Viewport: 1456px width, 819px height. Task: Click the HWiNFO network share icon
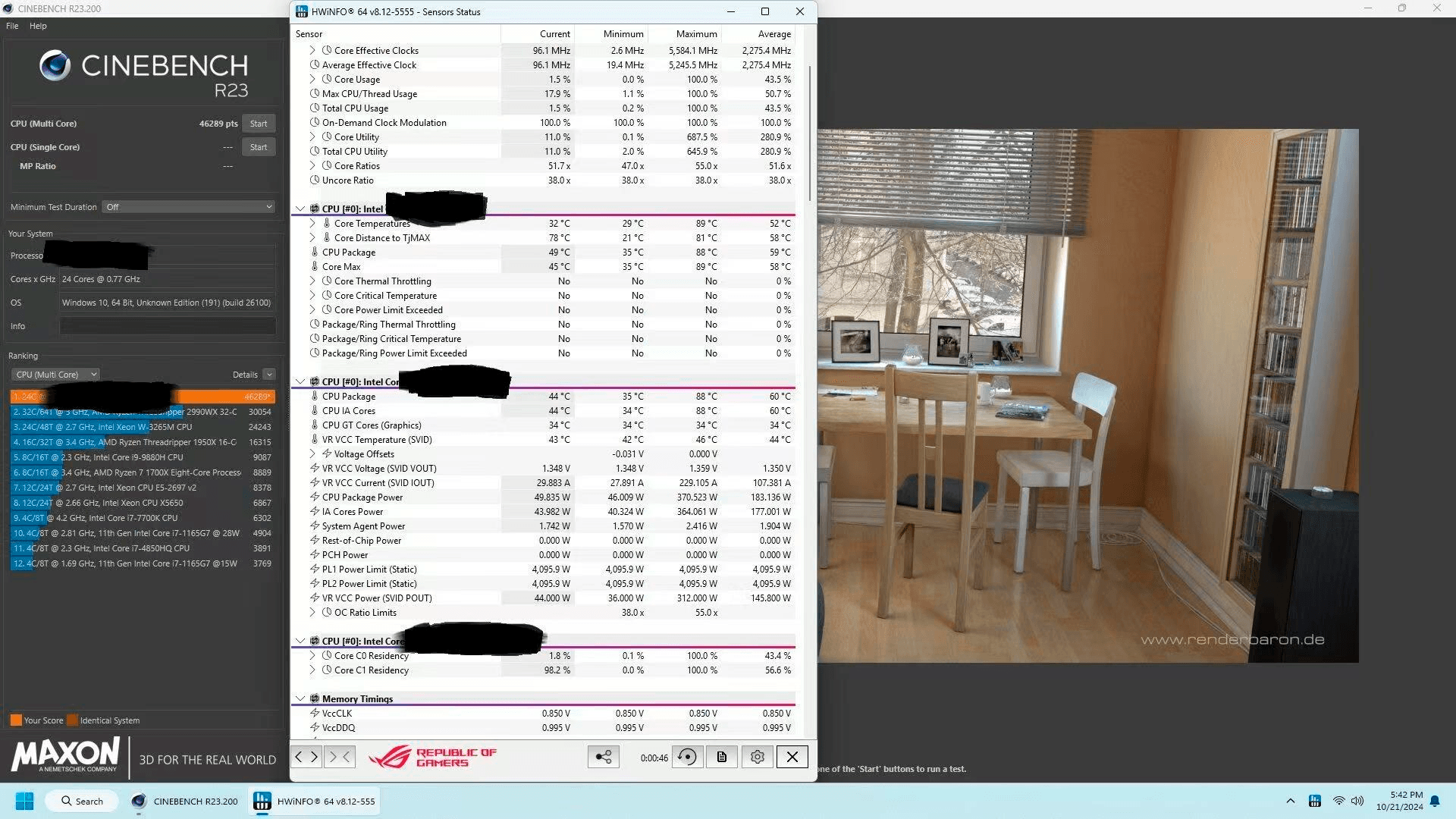click(x=603, y=757)
